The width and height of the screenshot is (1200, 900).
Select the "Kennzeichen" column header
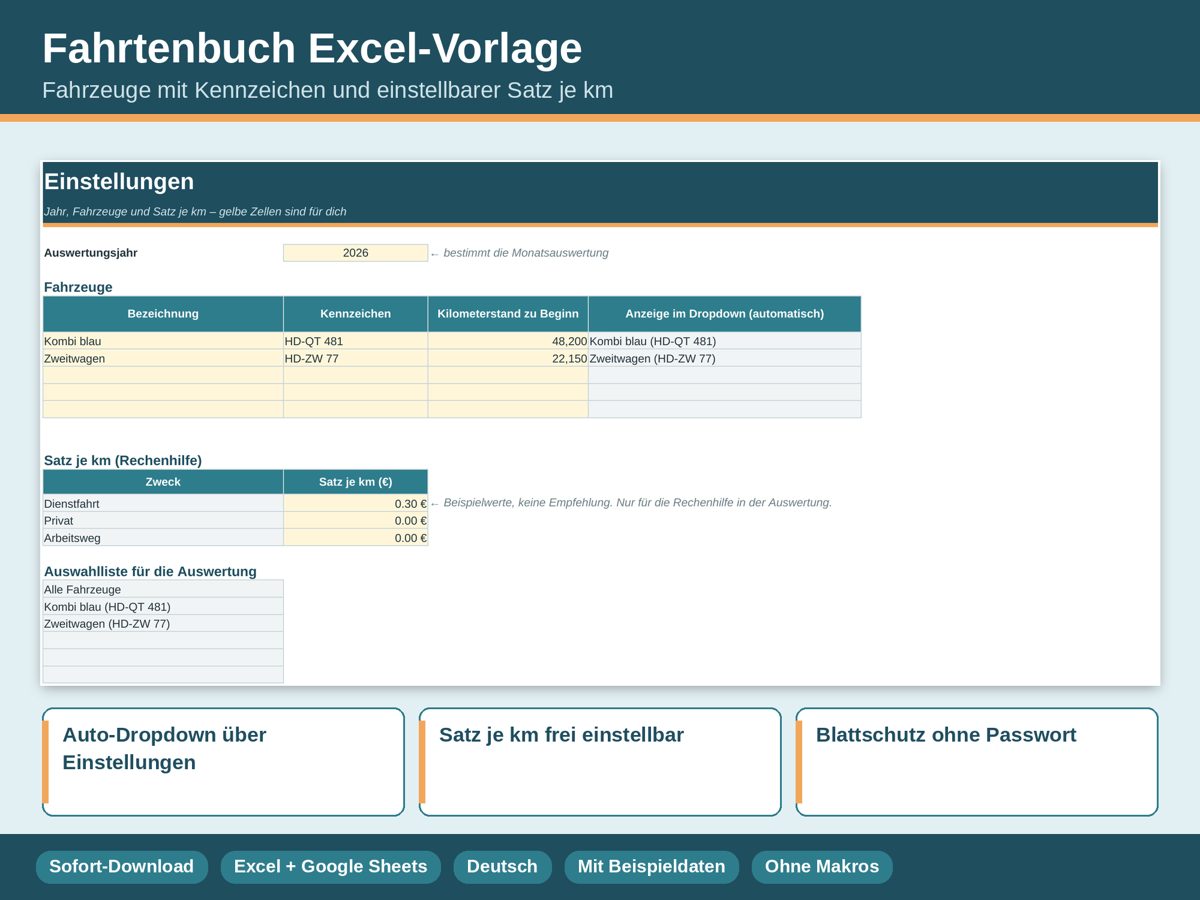click(355, 314)
